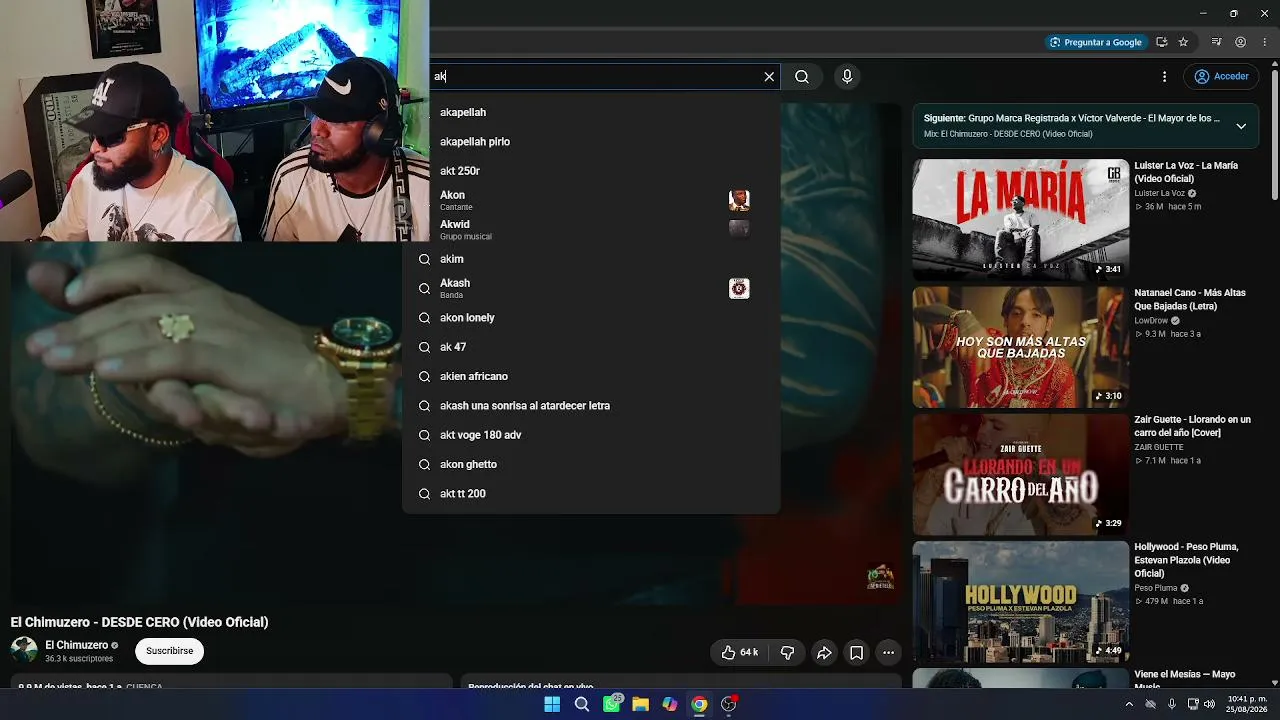Viewport: 1280px width, 720px height.
Task: Open 'Llorando en un Carro del Año' thumbnail
Action: tap(1020, 474)
